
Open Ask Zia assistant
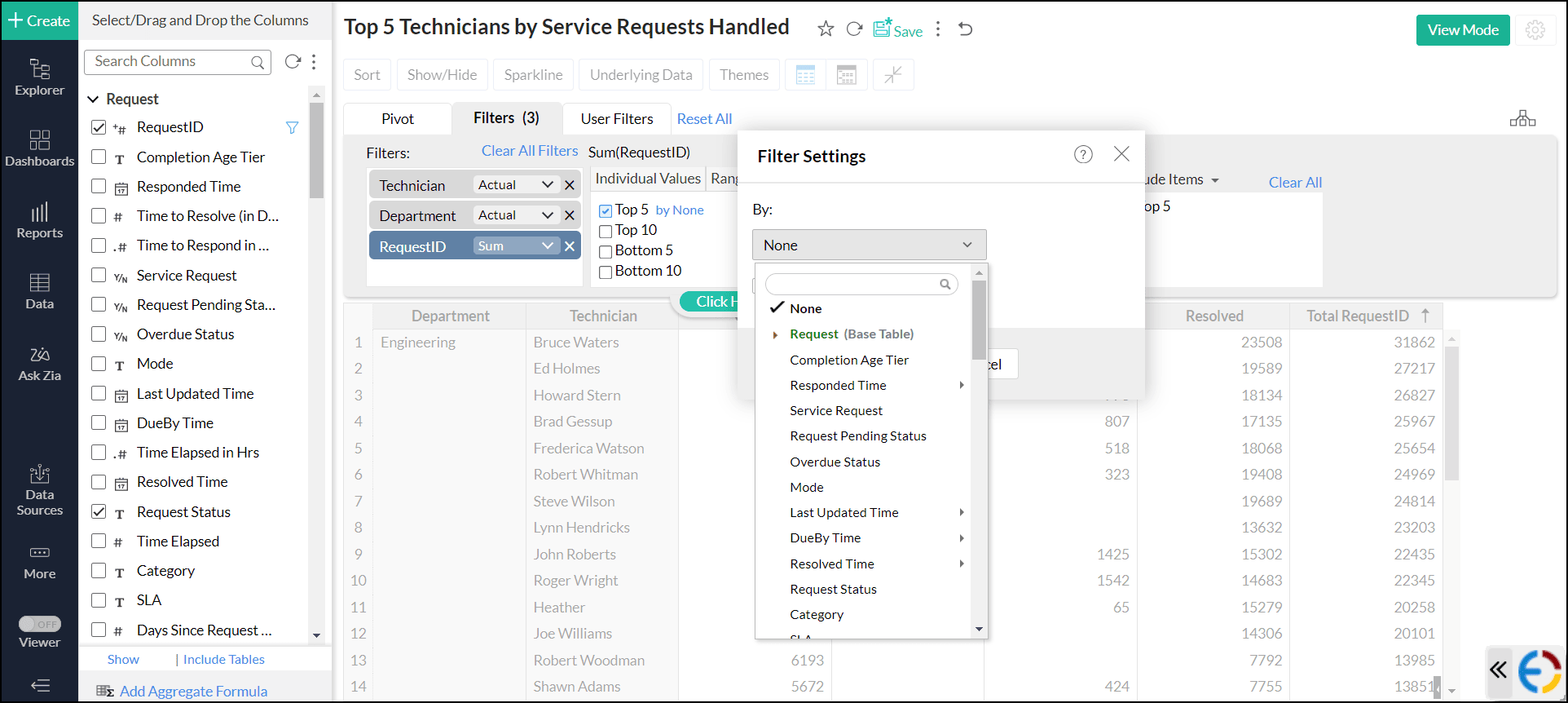[x=39, y=364]
